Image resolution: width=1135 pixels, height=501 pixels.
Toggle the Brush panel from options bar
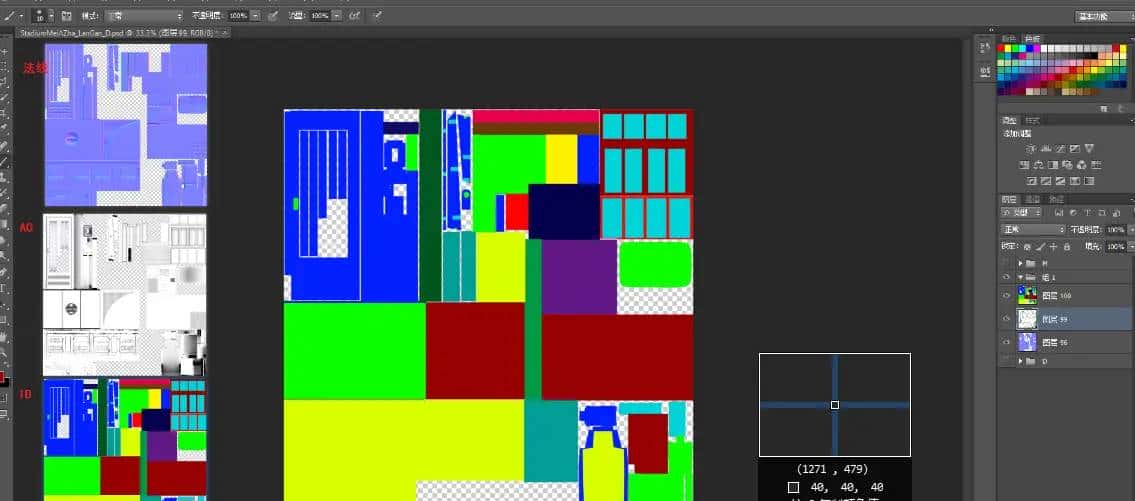67,15
